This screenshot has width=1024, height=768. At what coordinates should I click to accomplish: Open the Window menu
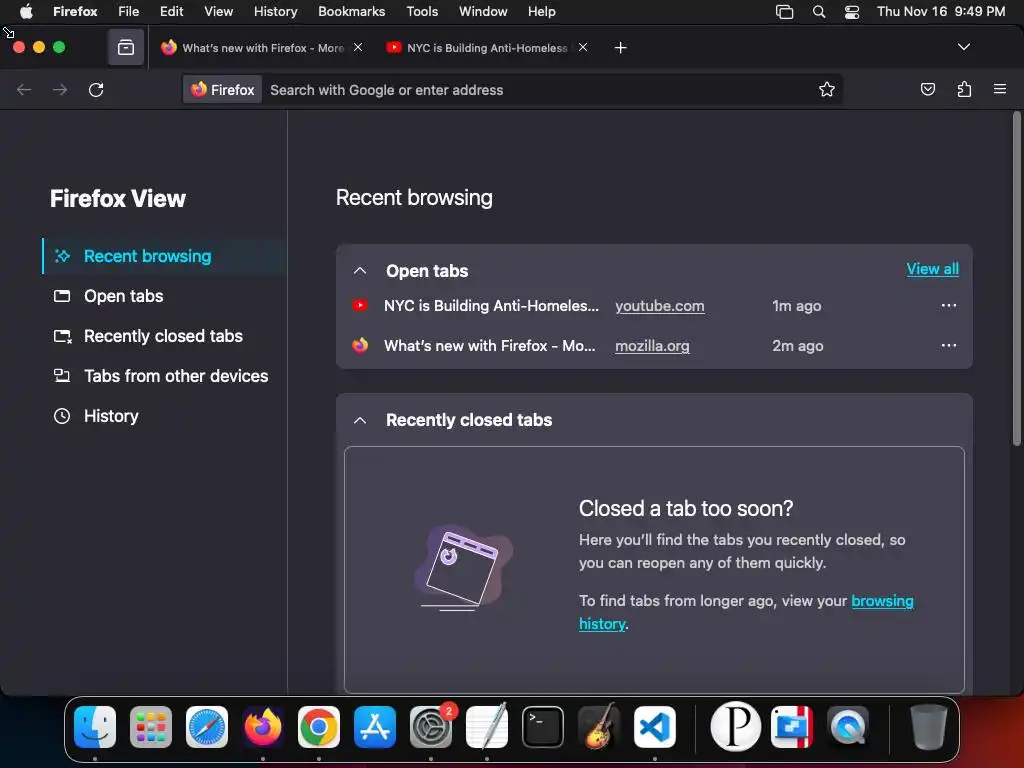tap(483, 11)
